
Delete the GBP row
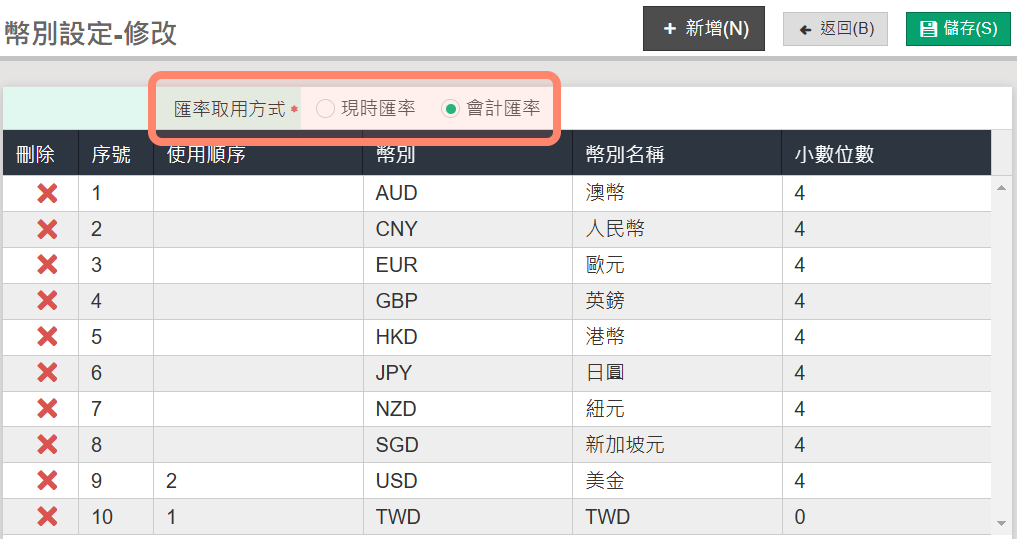click(x=46, y=301)
